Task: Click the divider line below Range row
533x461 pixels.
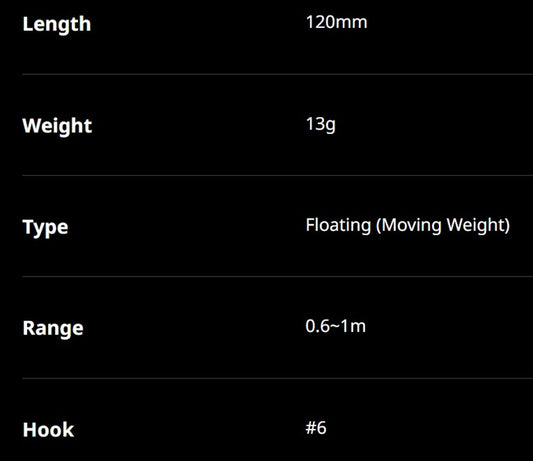Action: tap(277, 378)
